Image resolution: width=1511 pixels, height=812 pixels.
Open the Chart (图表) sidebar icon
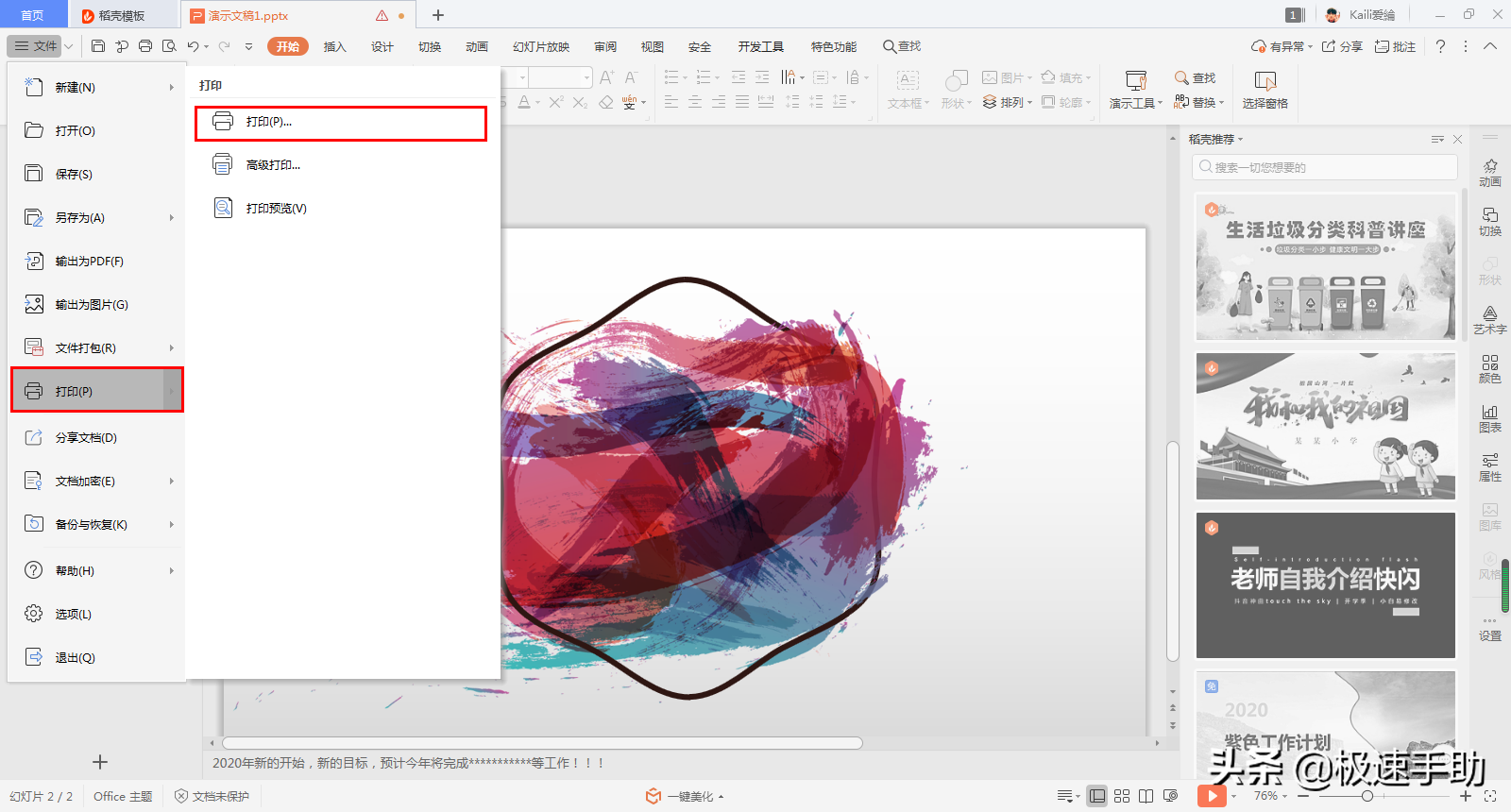point(1489,418)
